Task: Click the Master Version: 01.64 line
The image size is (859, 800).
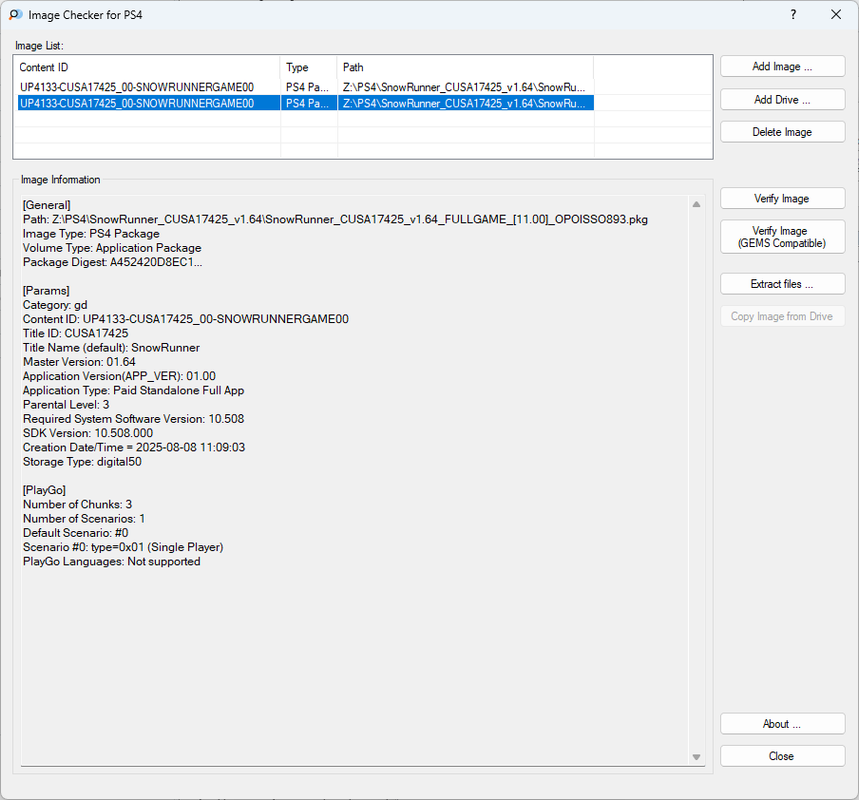Action: 79,362
